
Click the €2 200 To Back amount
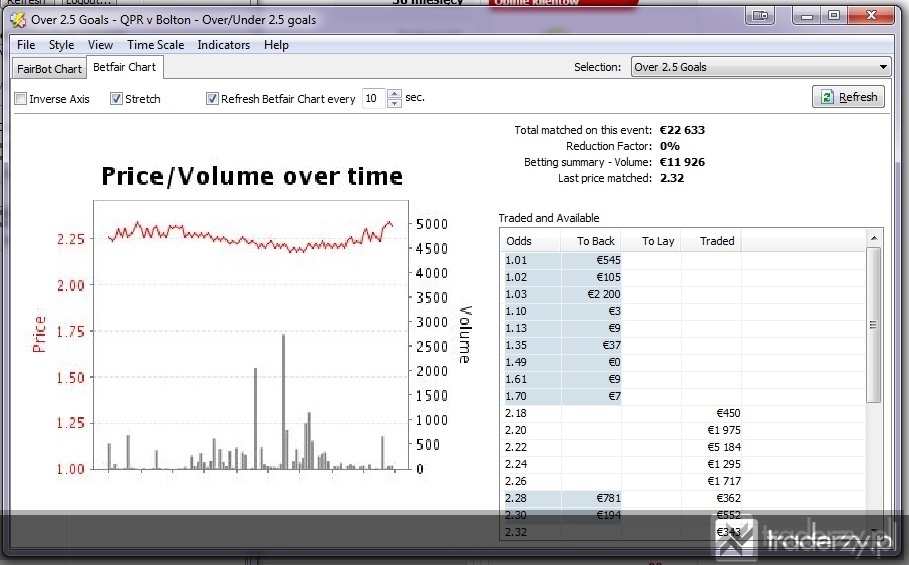tap(603, 294)
